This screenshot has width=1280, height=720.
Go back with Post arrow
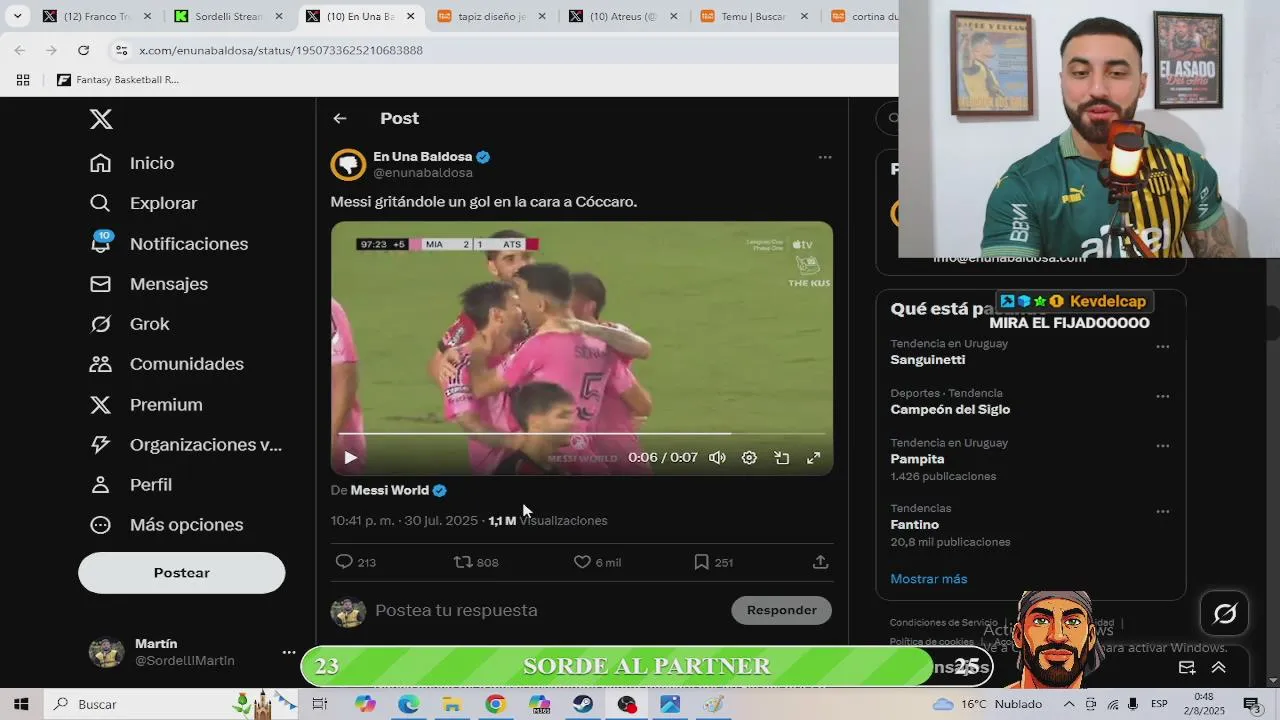340,118
